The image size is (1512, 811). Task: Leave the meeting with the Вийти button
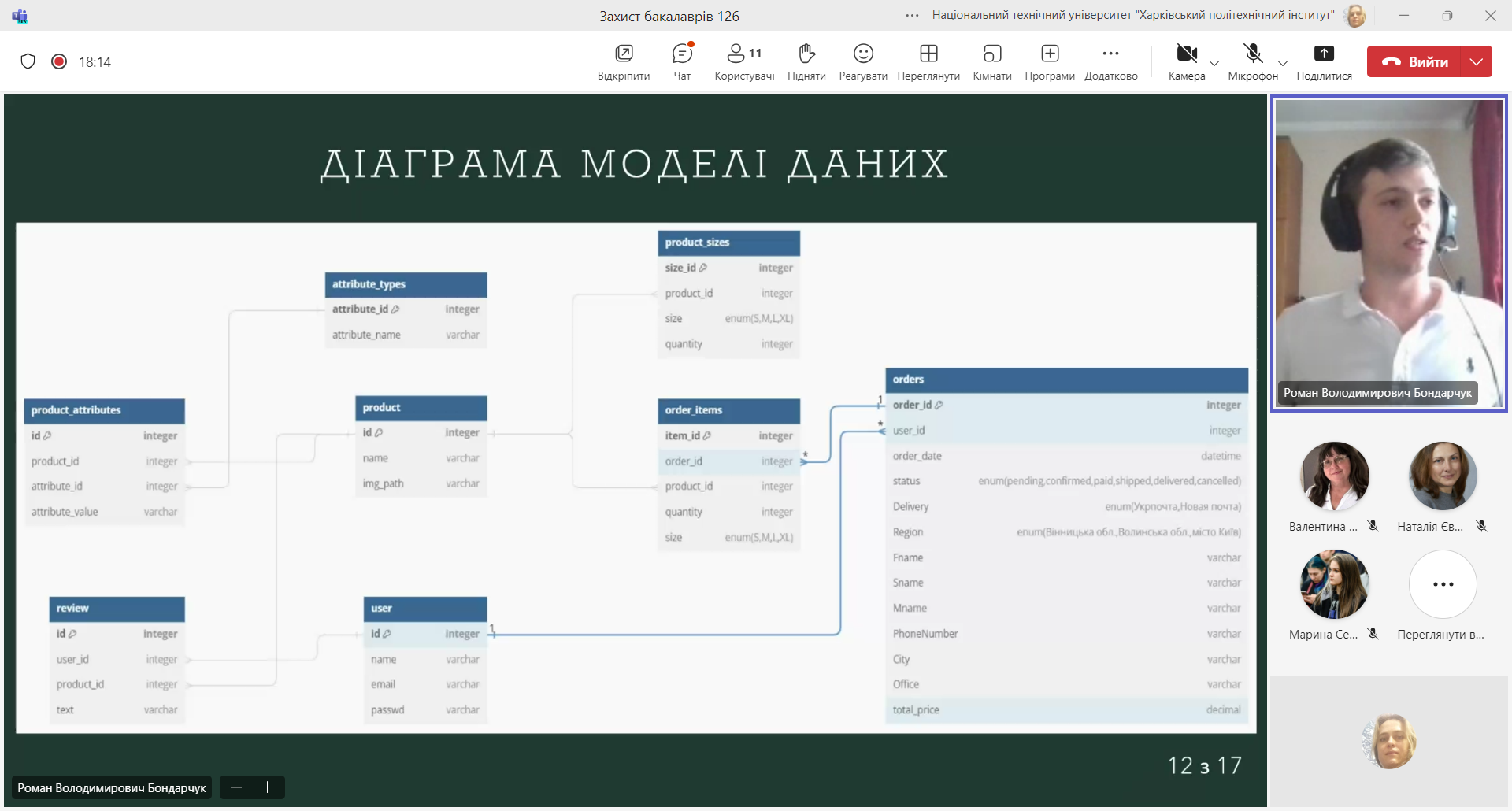pos(1414,61)
